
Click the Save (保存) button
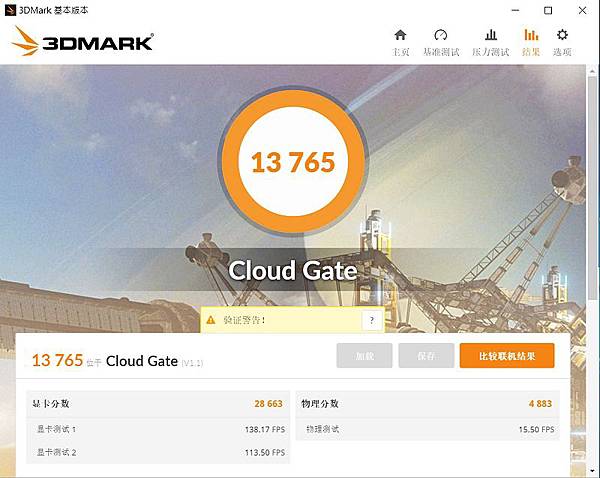pyautogui.click(x=426, y=356)
